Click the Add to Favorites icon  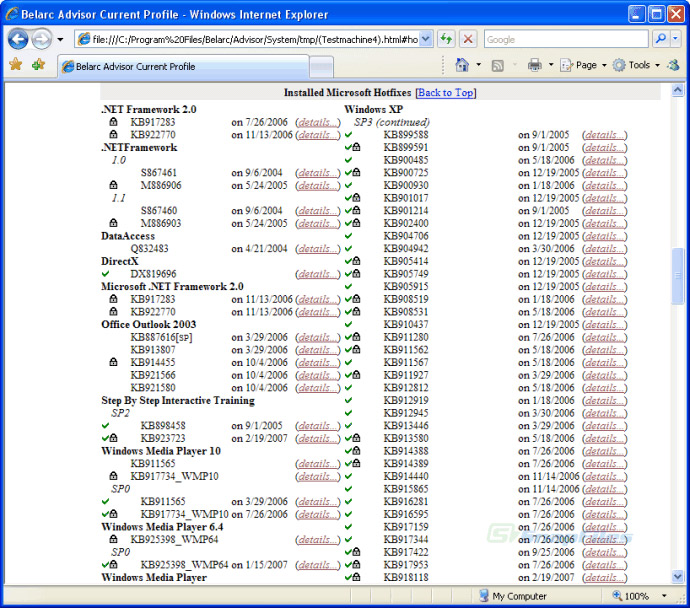tap(39, 65)
